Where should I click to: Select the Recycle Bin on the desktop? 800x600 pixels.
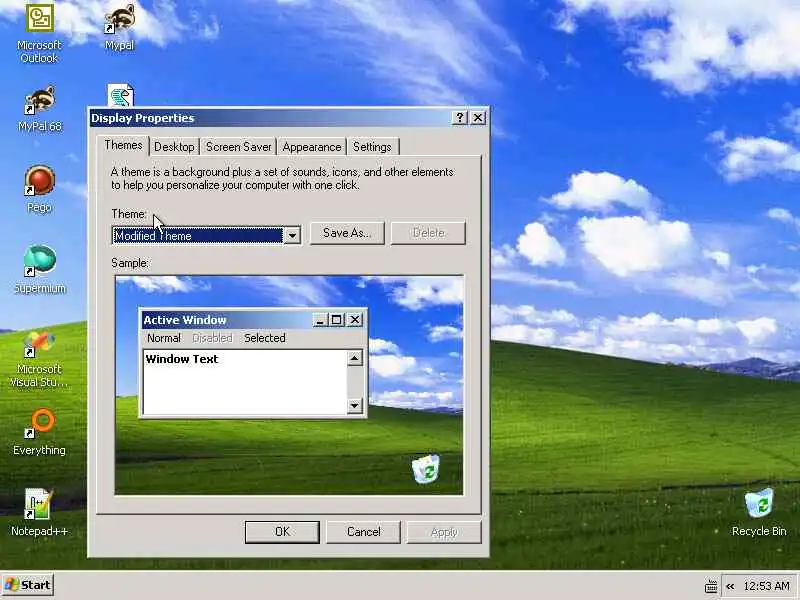(759, 512)
